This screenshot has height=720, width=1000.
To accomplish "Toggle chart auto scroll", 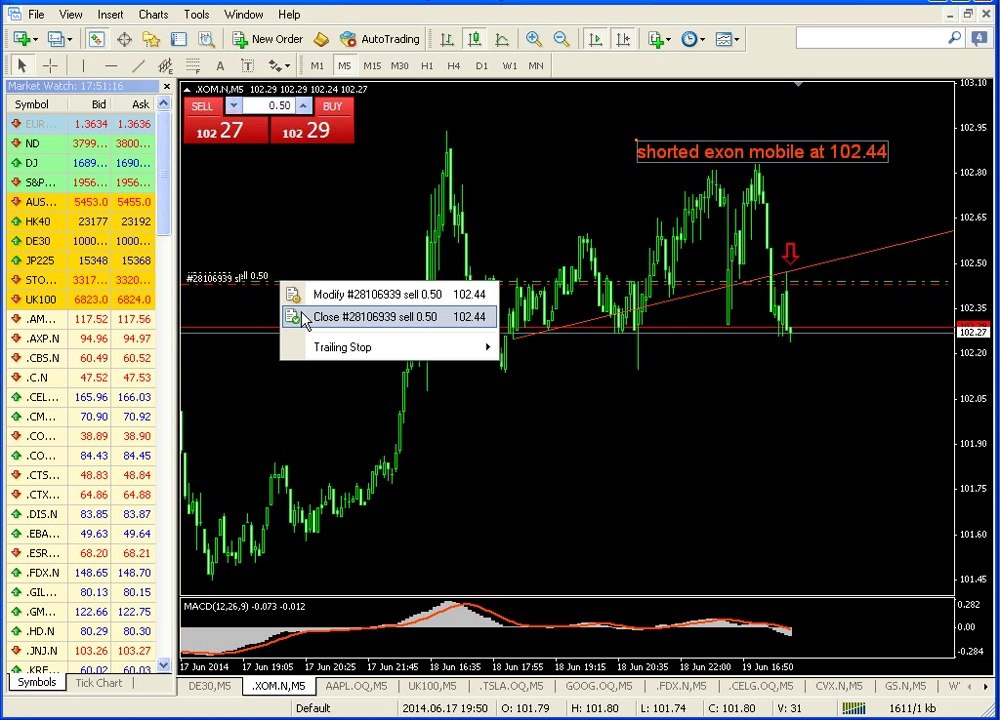I will tap(596, 40).
